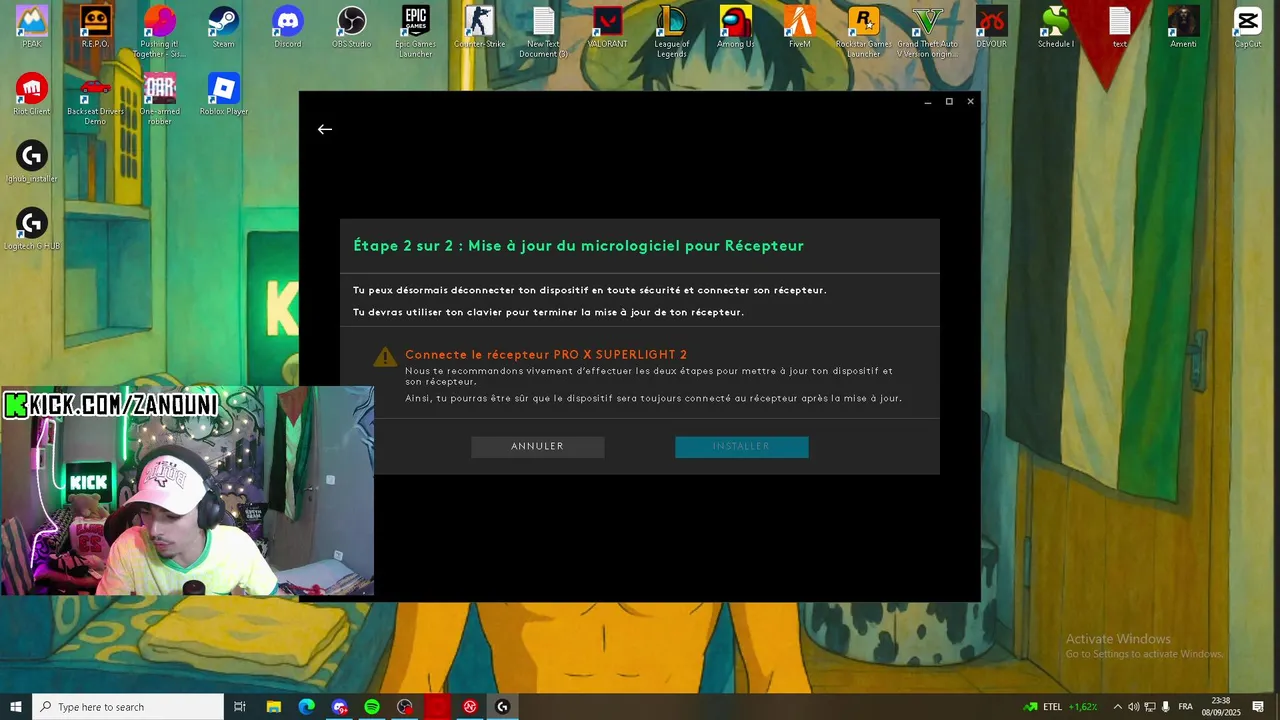Image resolution: width=1280 pixels, height=720 pixels.
Task: Minimize the G HUB window
Action: (x=928, y=101)
